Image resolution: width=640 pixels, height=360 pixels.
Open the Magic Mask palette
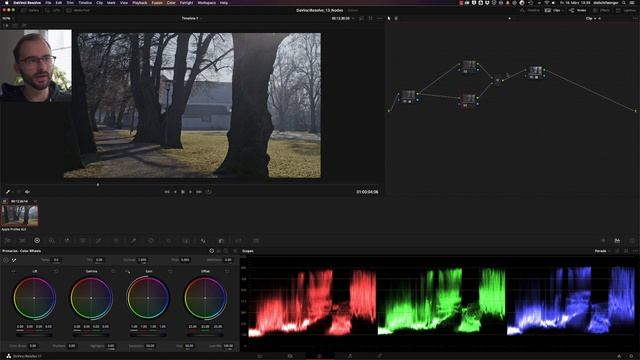click(x=186, y=241)
